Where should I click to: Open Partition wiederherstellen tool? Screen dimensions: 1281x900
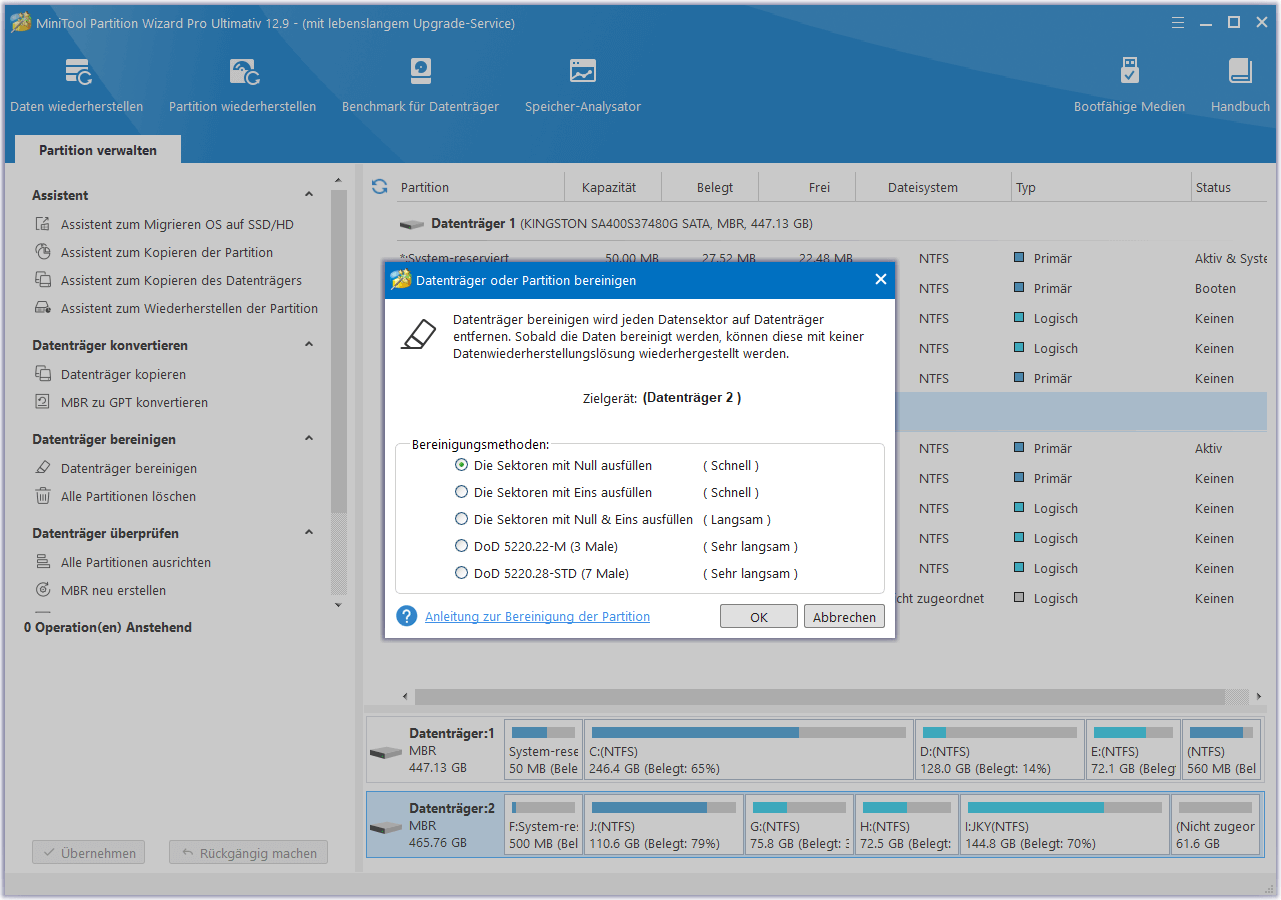243,85
